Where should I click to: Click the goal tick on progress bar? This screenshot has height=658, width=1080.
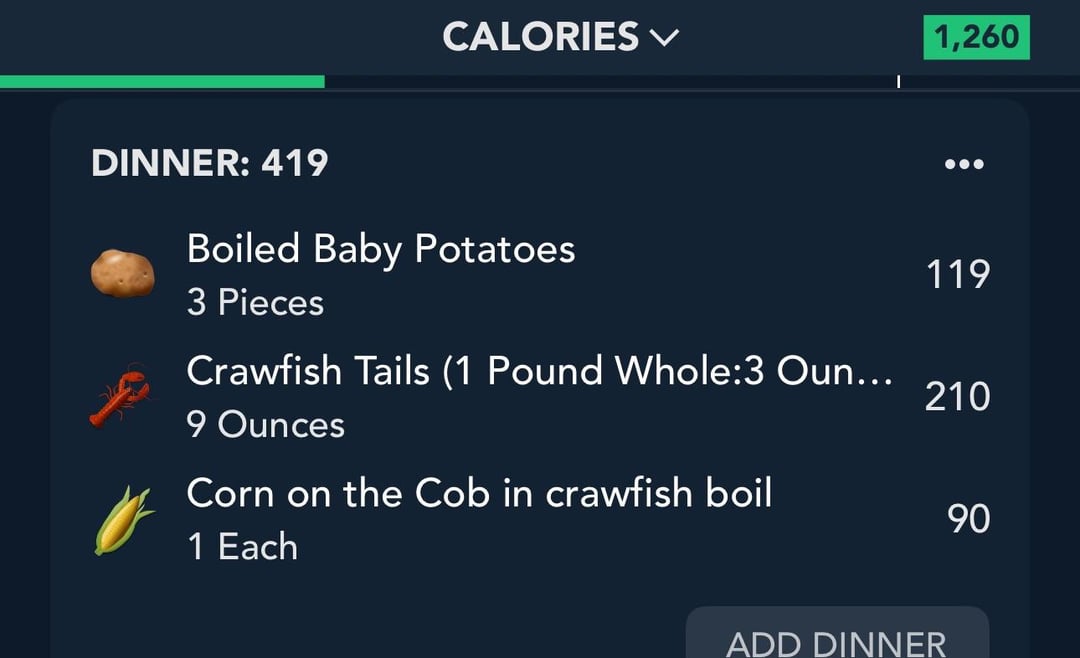(x=898, y=81)
